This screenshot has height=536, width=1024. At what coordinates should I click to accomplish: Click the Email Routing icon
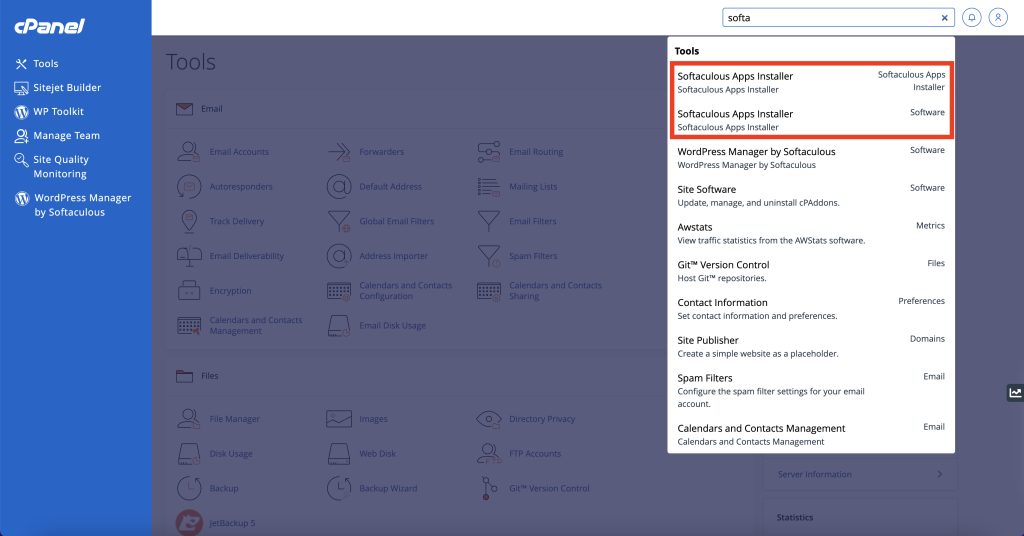(x=488, y=151)
